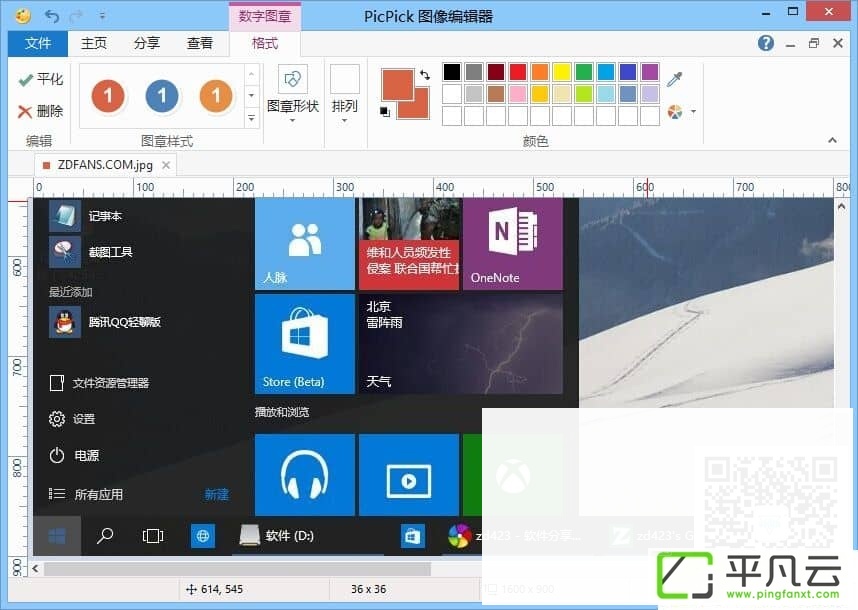
Task: Click the foreground color box
Action: 398,85
